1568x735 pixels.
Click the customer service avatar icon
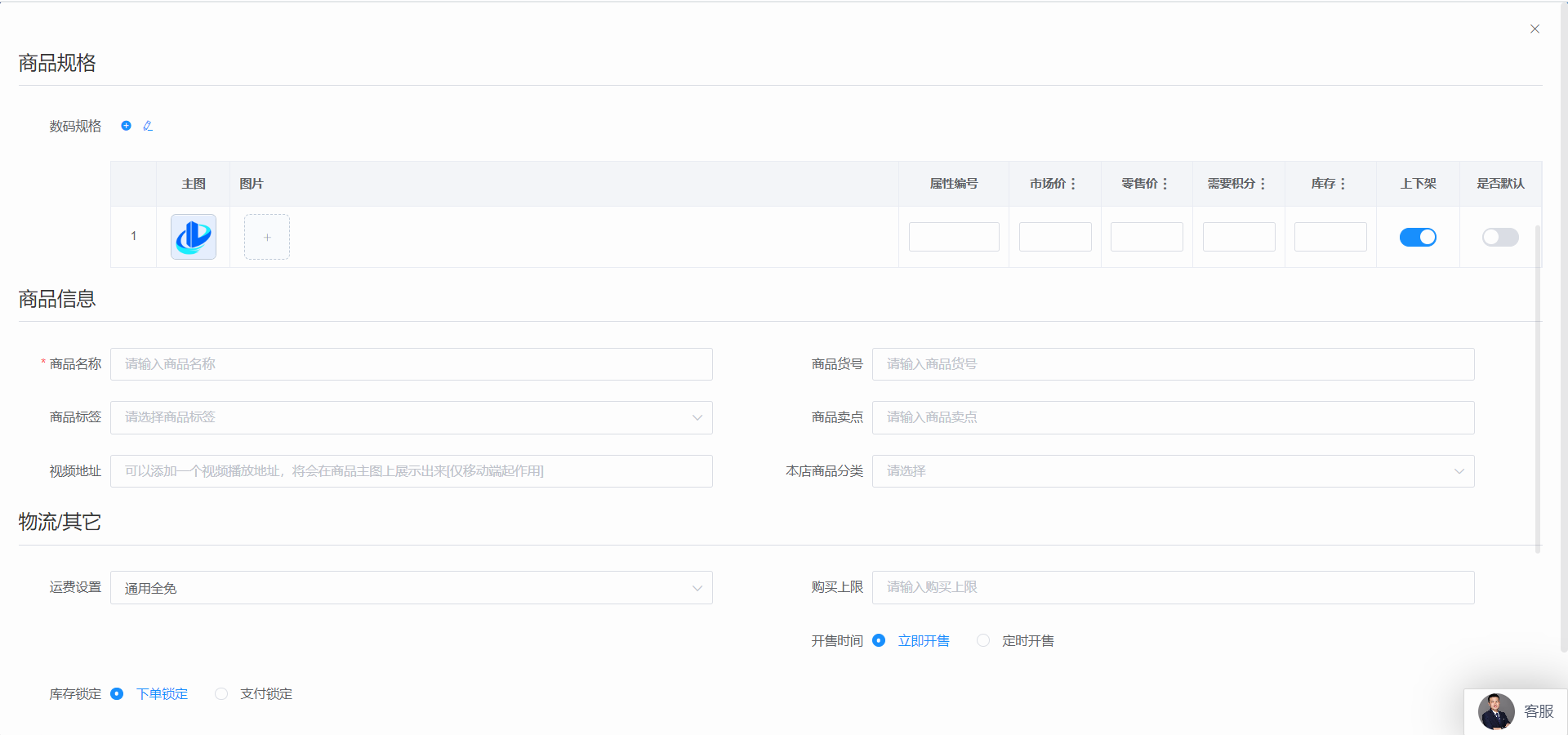click(1496, 711)
